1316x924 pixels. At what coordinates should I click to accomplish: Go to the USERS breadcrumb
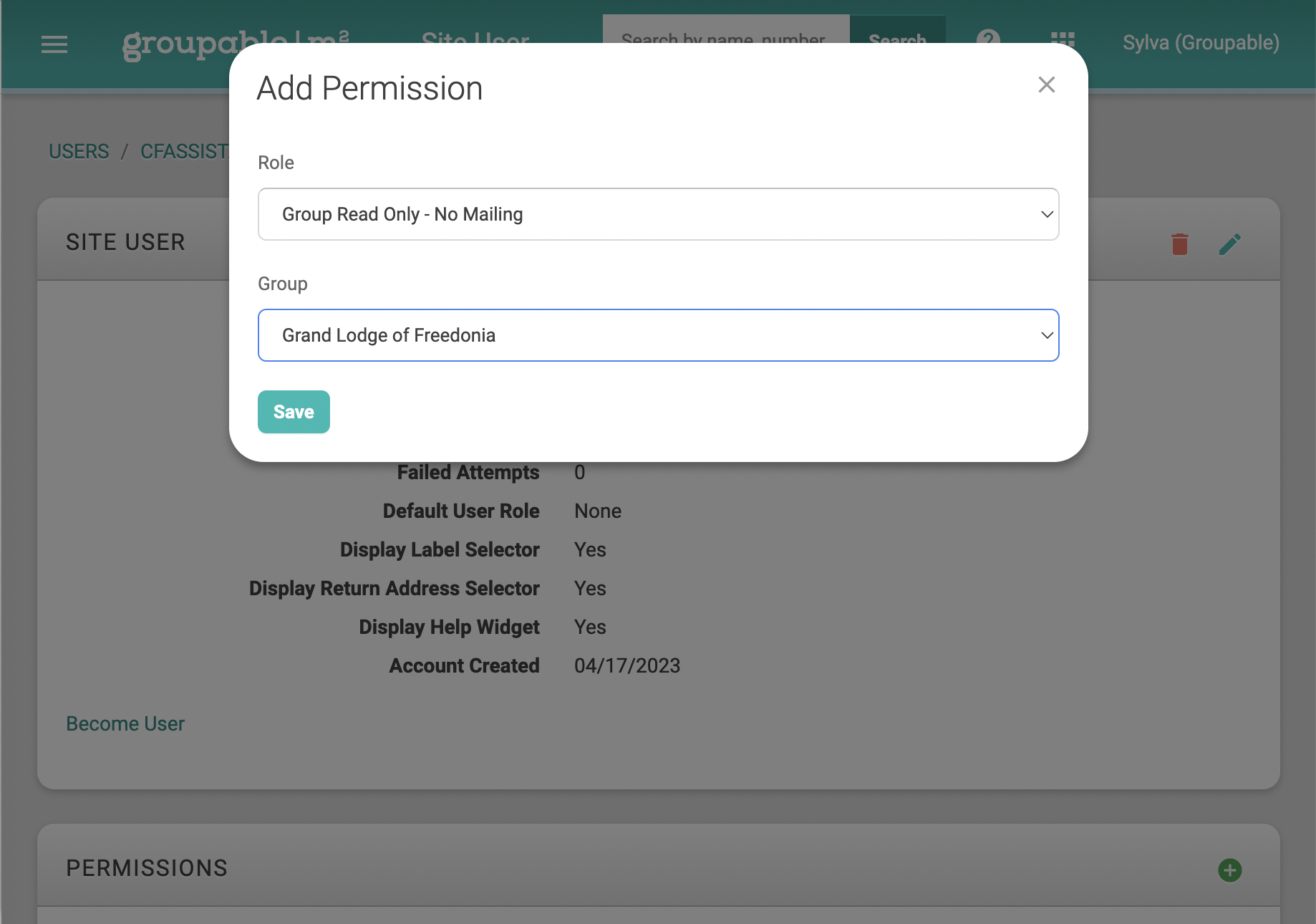tap(79, 152)
